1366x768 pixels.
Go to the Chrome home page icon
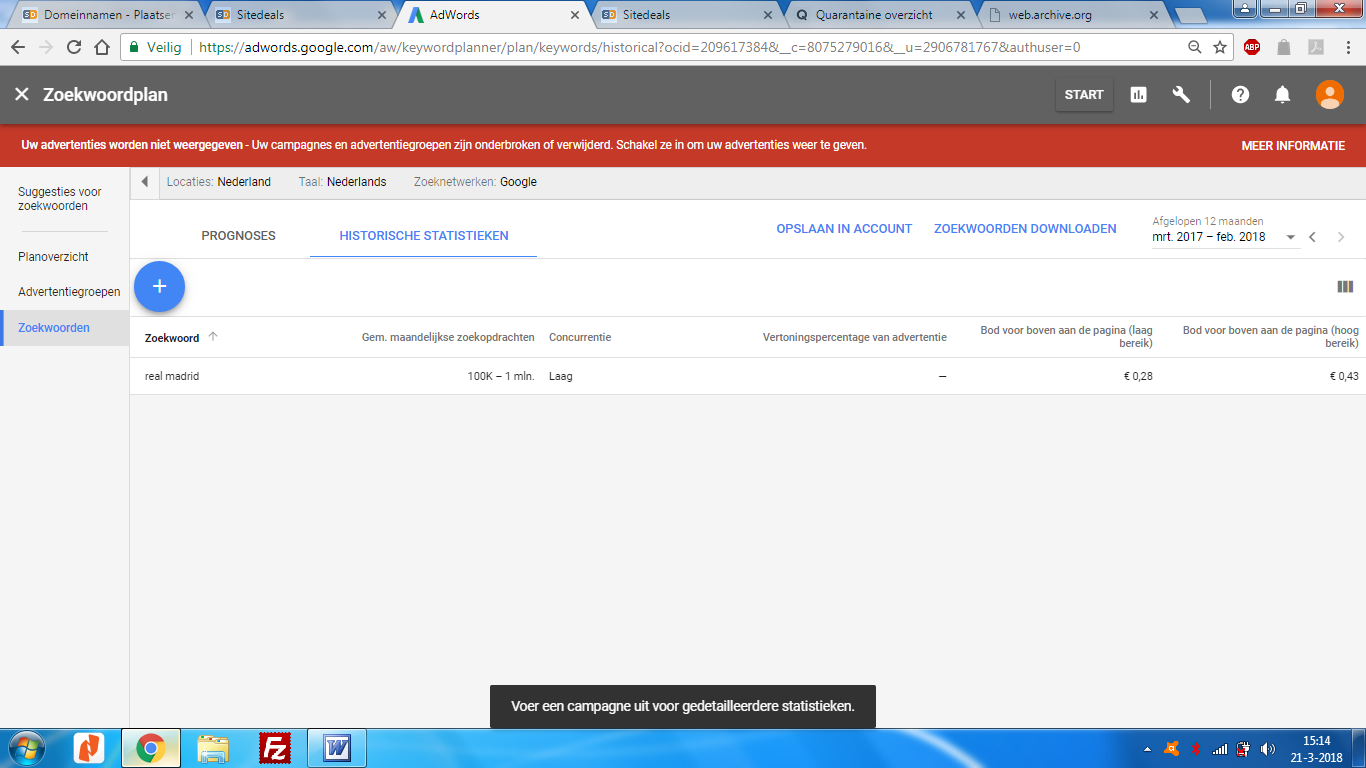pos(102,47)
